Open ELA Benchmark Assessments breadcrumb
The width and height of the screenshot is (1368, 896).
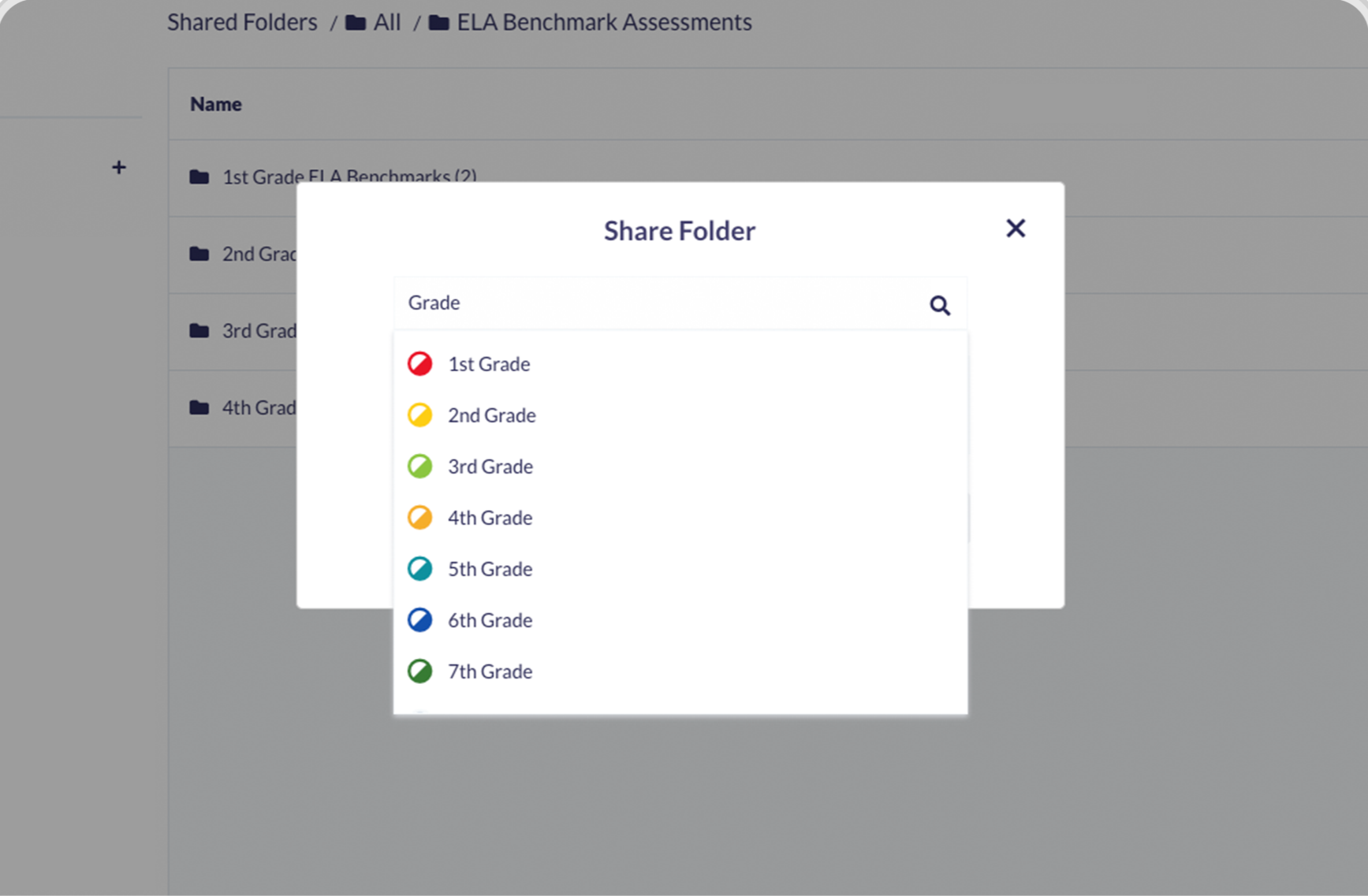tap(603, 22)
